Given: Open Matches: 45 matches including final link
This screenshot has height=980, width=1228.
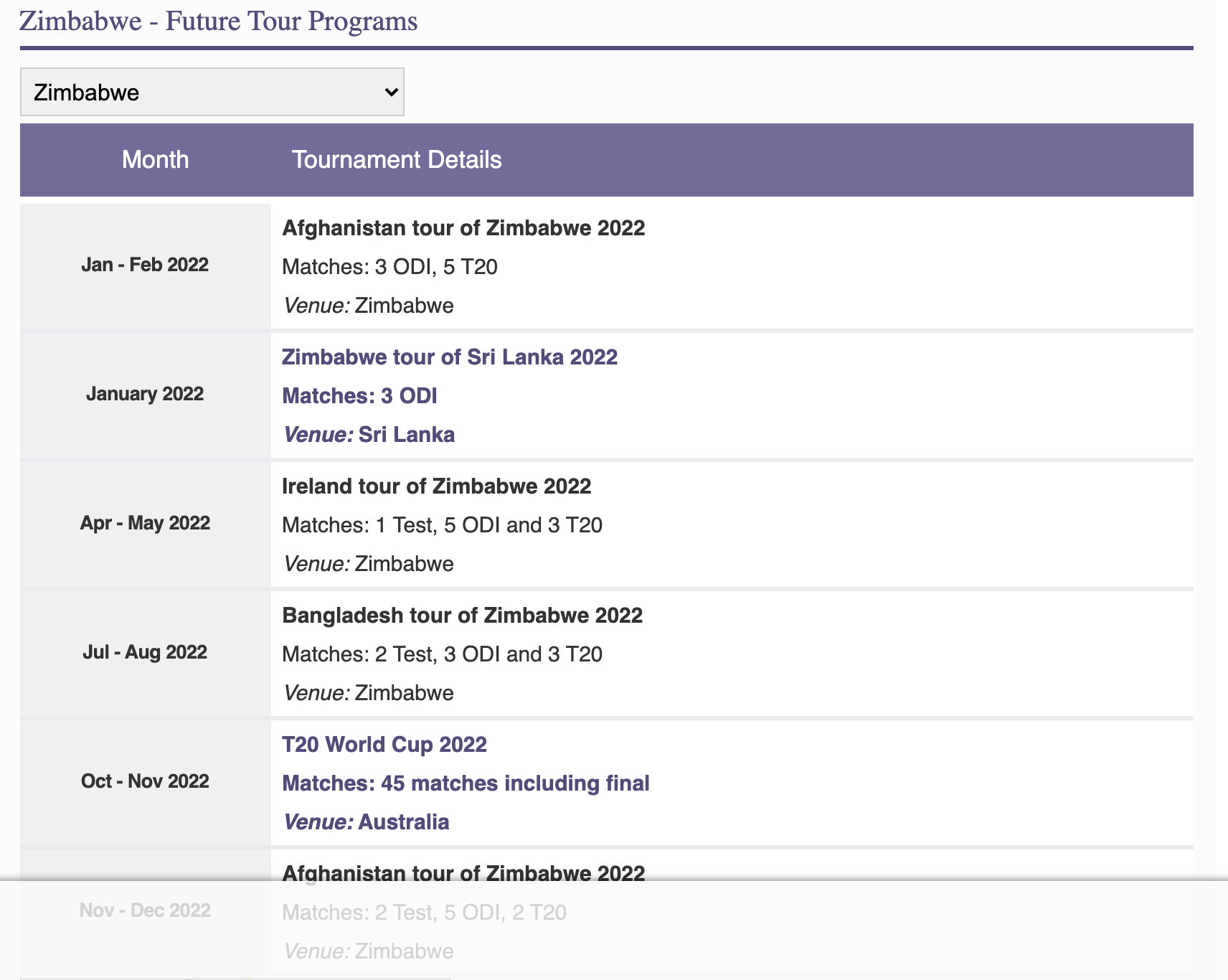Looking at the screenshot, I should (x=466, y=783).
